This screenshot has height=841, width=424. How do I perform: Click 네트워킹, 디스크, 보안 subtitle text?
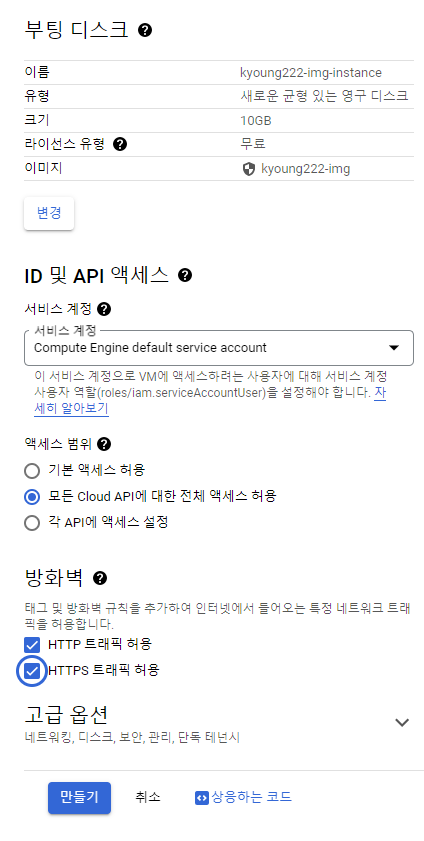(132, 738)
